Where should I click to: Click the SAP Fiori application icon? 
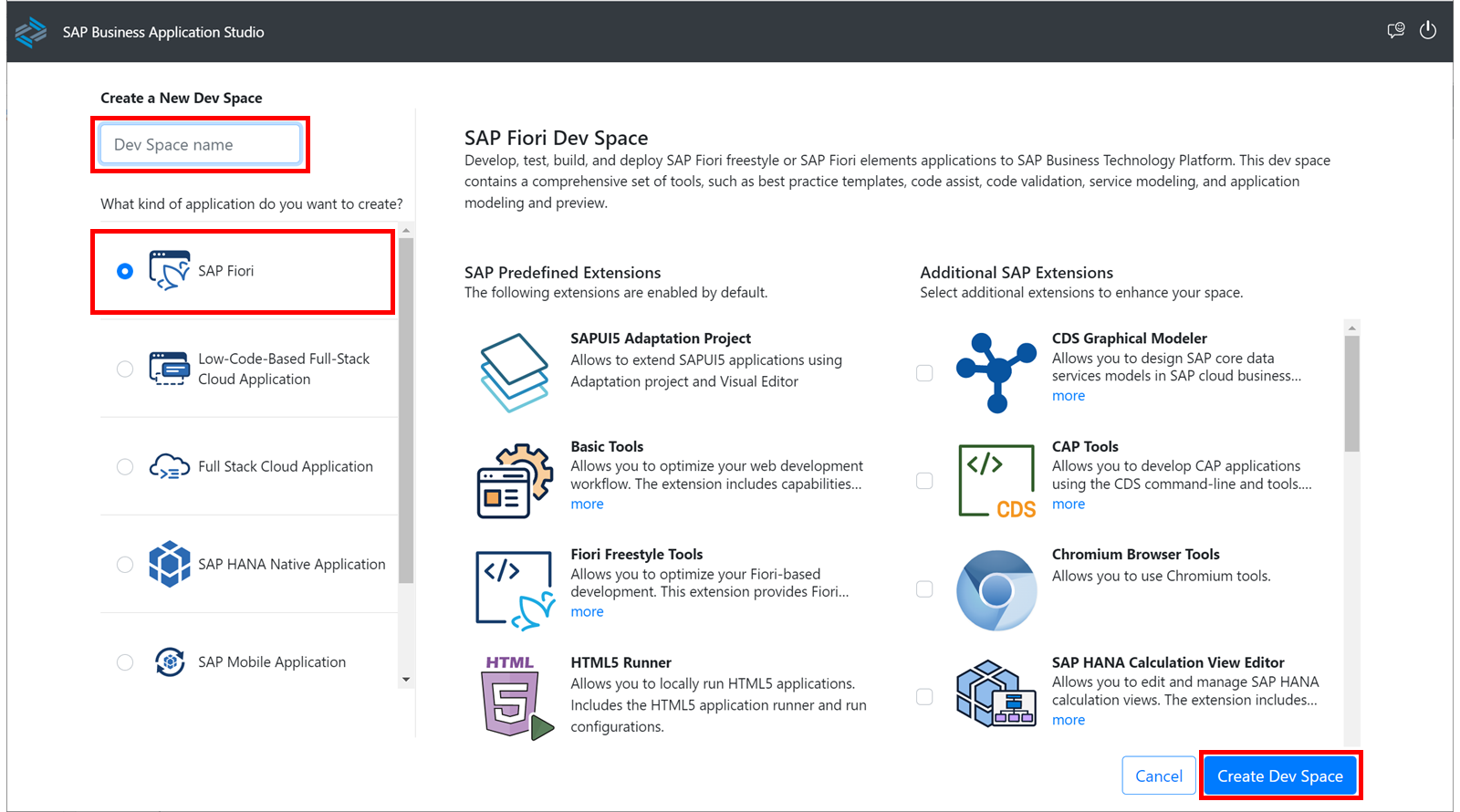pyautogui.click(x=170, y=271)
